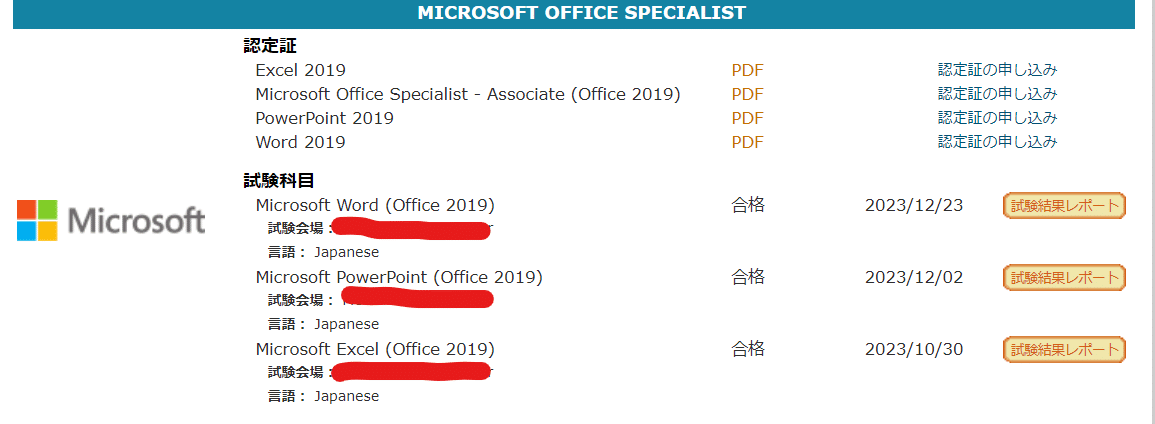Click the 2023/12/23 exam date
Screen dimensions: 1155x424
(x=914, y=206)
